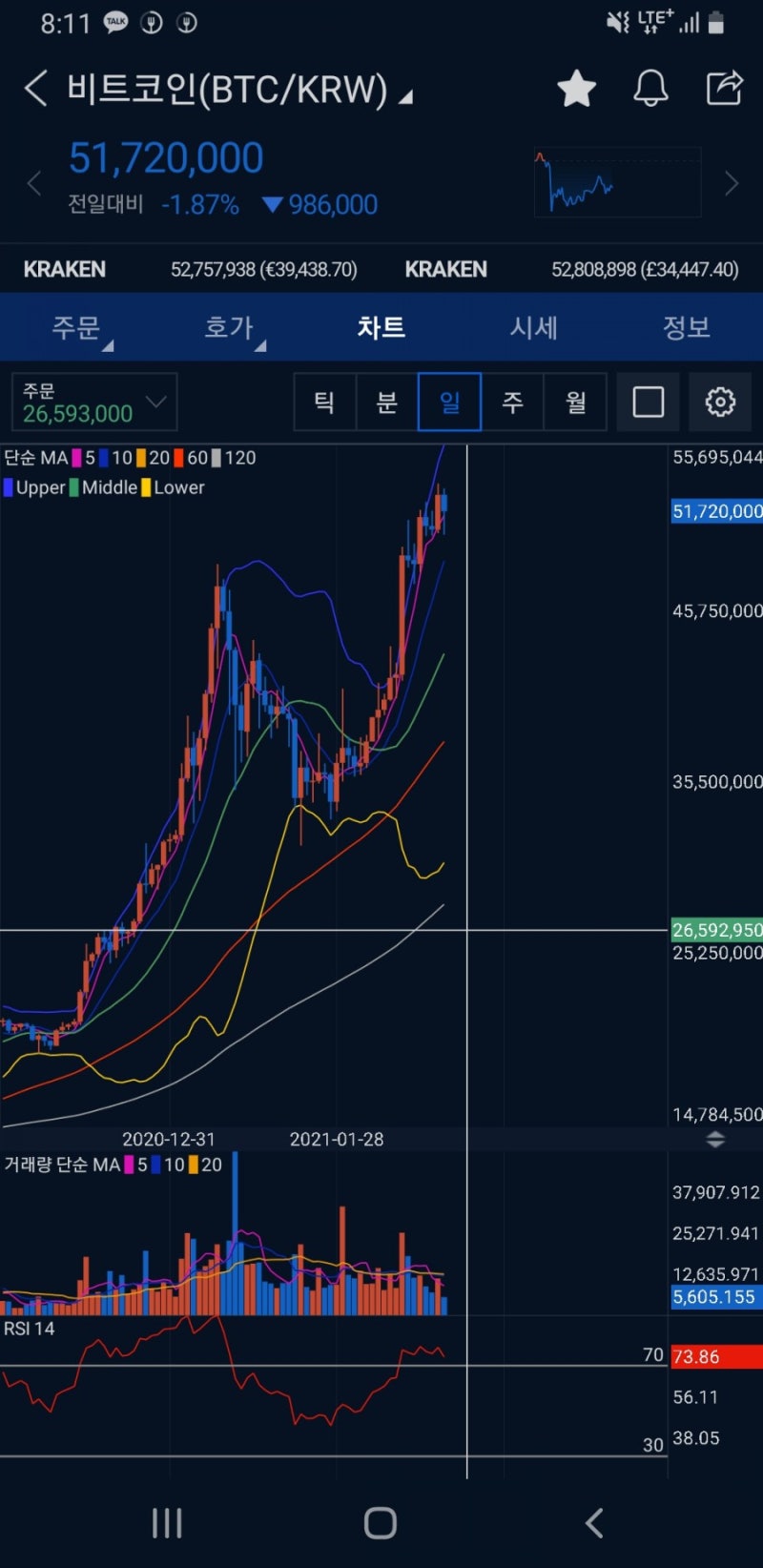
Task: Tap the 거래량 단순 MA volume indicator label
Action: click(62, 1165)
